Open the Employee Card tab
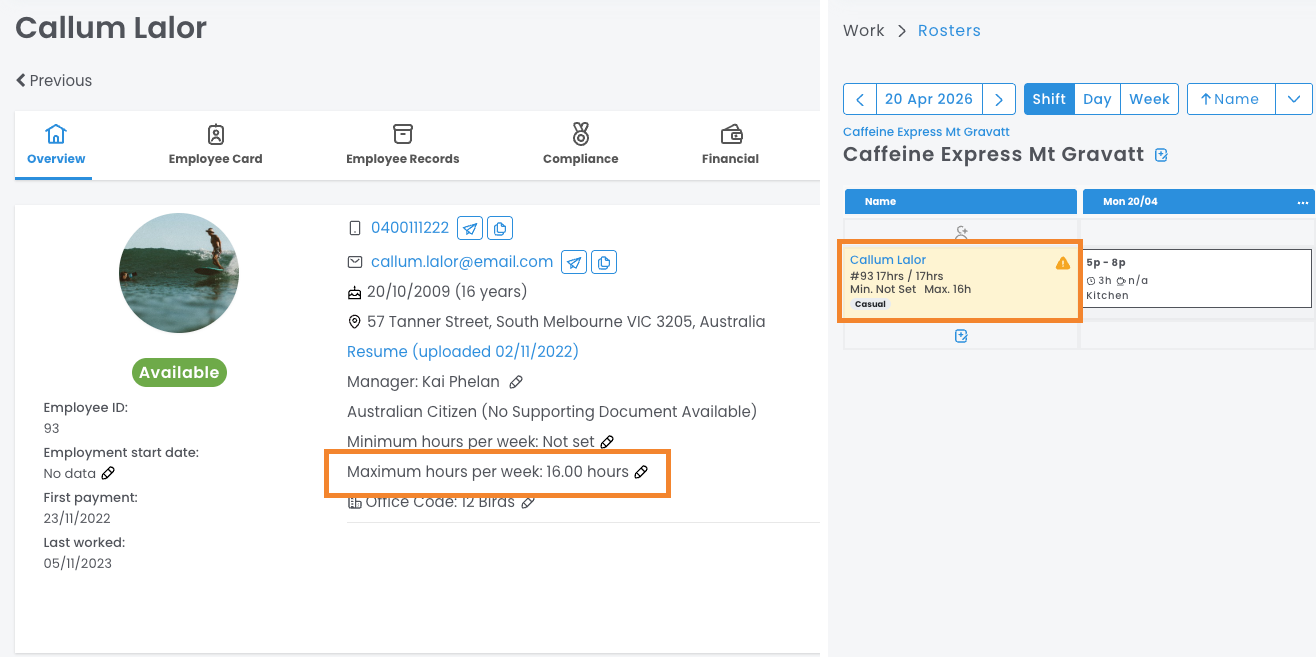Screen dimensions: 1316x657 [x=215, y=145]
